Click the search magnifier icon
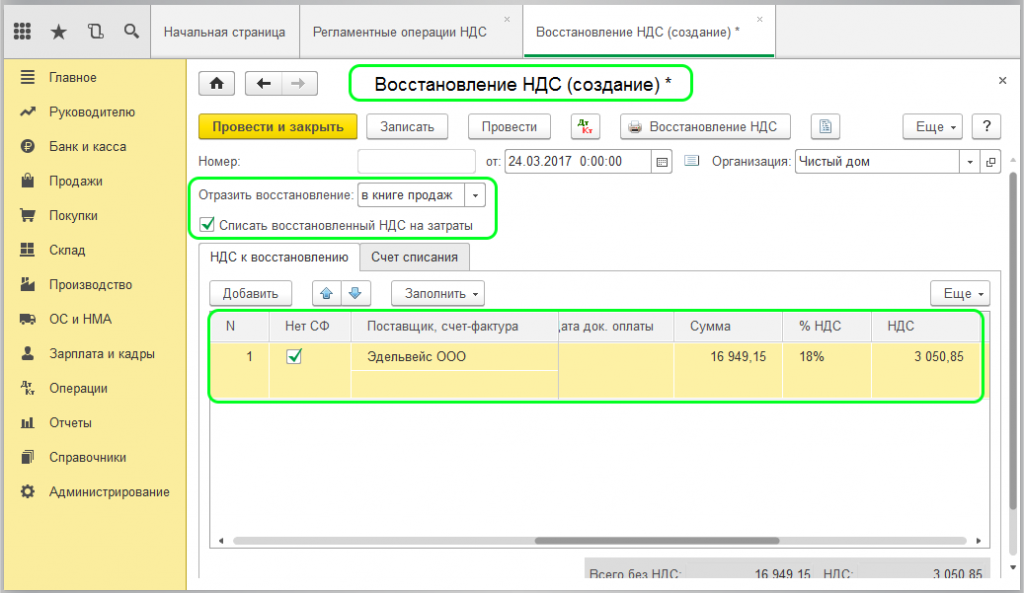The image size is (1024, 593). [130, 32]
